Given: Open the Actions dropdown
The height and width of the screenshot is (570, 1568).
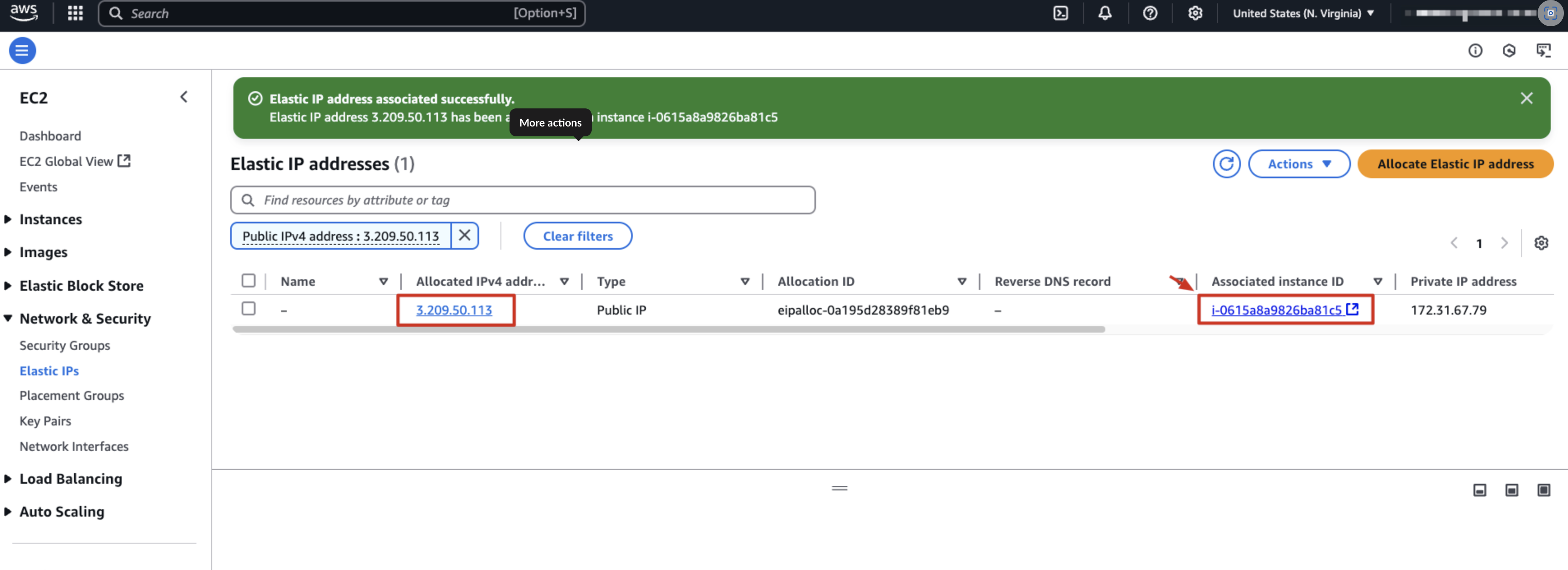Looking at the screenshot, I should [1299, 163].
